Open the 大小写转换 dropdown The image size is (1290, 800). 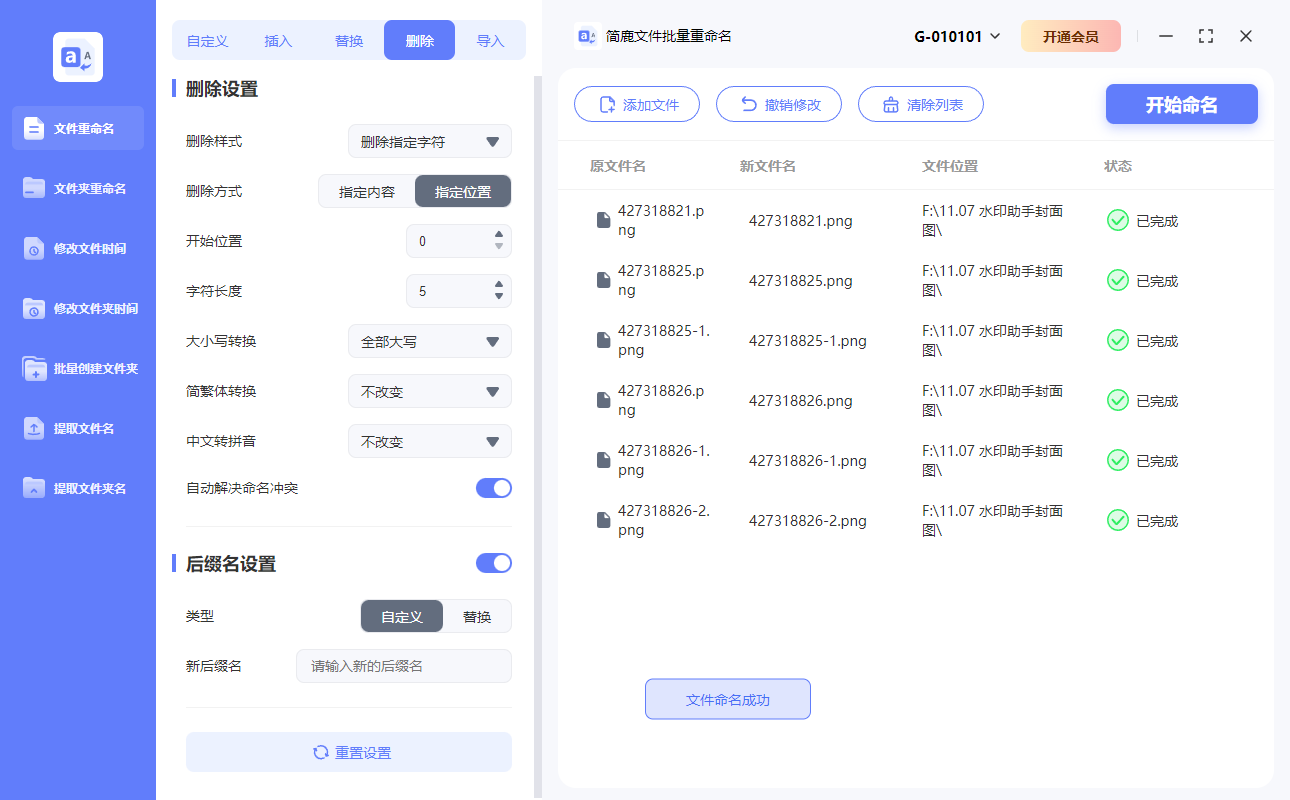[x=429, y=341]
